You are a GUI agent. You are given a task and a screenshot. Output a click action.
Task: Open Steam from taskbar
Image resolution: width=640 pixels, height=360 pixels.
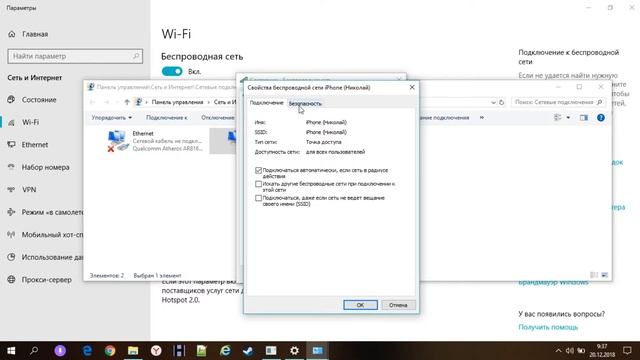click(248, 351)
